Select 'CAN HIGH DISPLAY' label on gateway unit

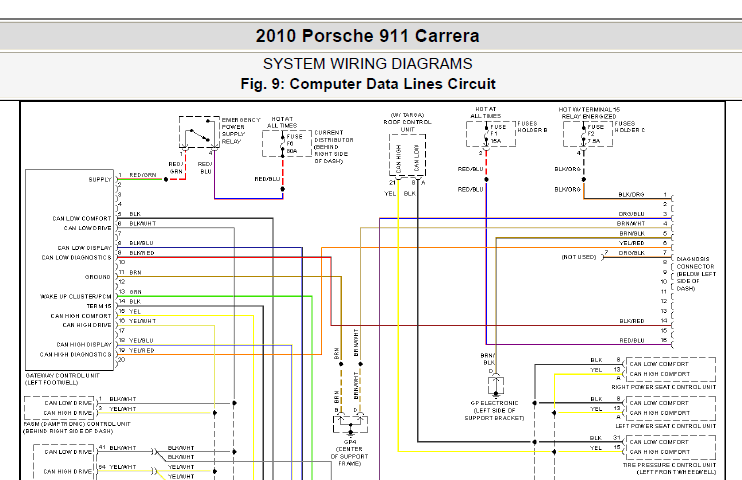(x=84, y=345)
